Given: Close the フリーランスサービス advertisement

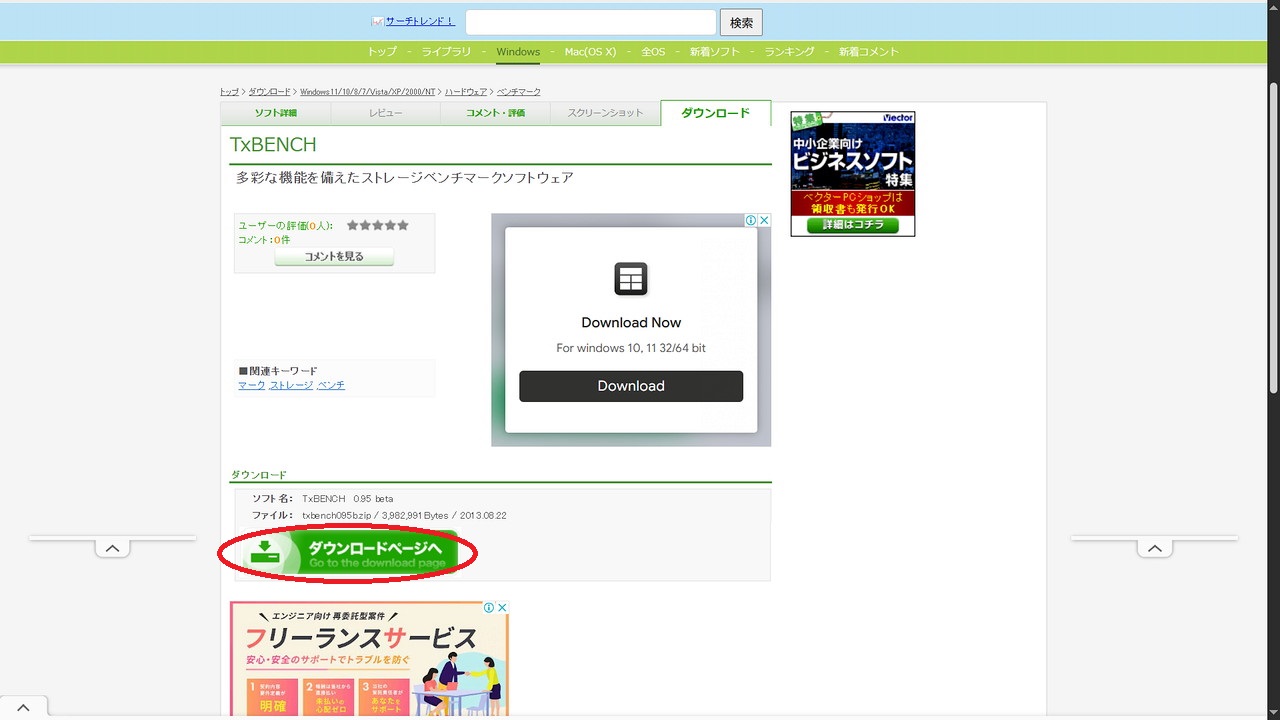Looking at the screenshot, I should pyautogui.click(x=502, y=608).
